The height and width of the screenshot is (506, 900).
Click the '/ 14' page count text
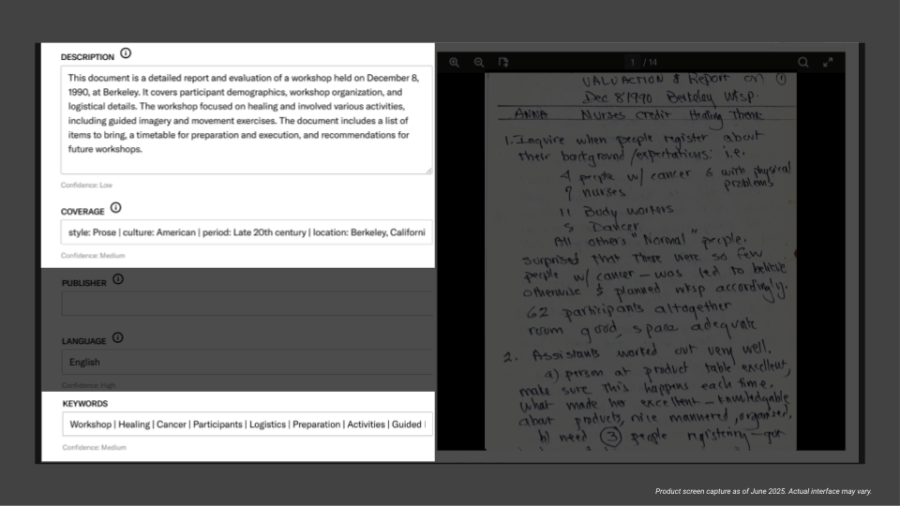[x=650, y=63]
